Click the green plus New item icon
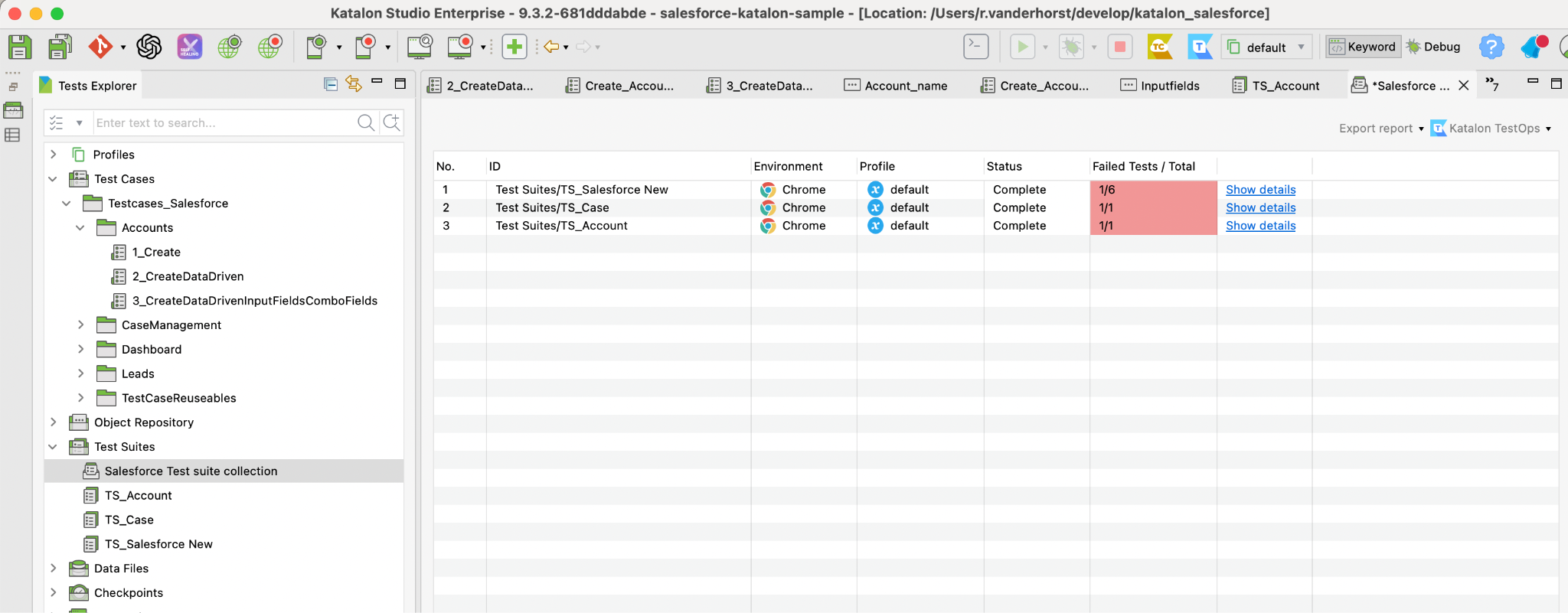The height and width of the screenshot is (613, 1568). point(514,47)
